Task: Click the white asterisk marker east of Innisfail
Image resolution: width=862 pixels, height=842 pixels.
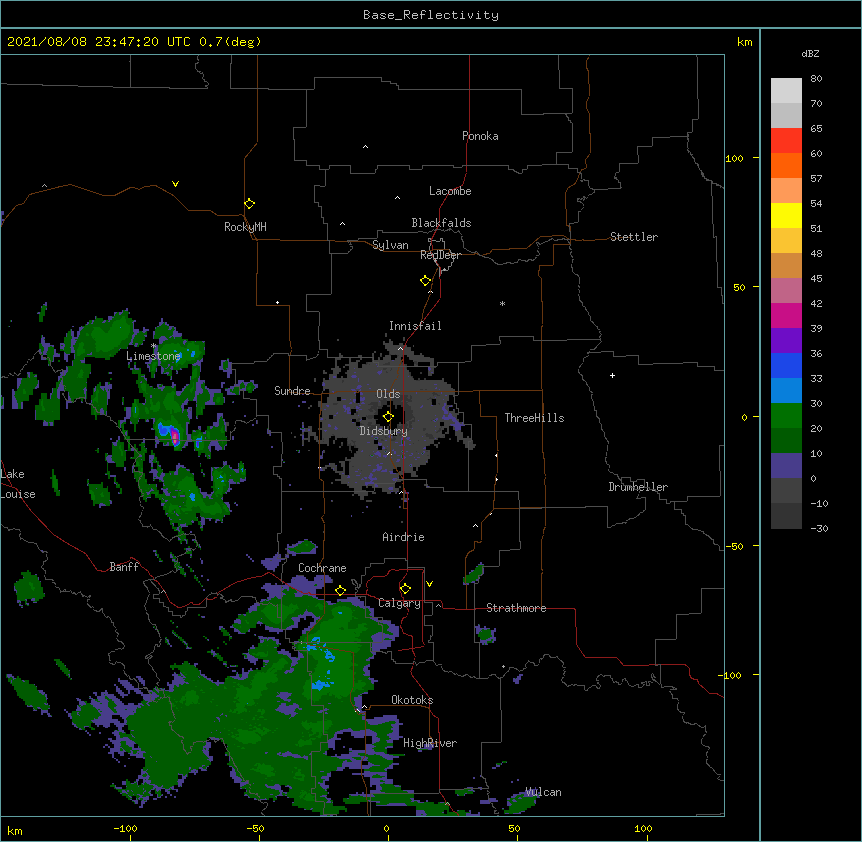Action: coord(502,303)
